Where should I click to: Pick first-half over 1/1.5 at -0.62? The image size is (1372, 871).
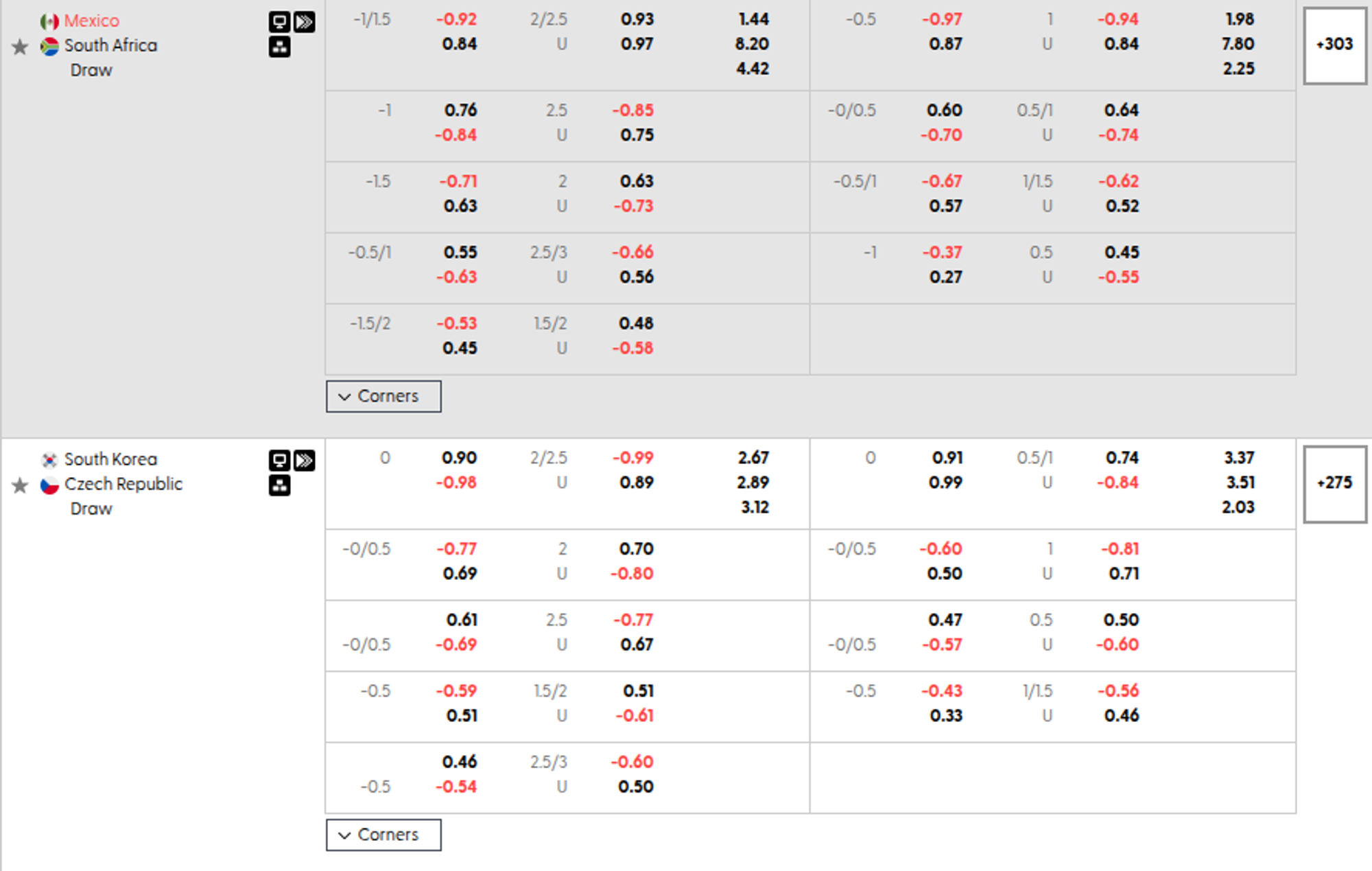coord(1118,182)
